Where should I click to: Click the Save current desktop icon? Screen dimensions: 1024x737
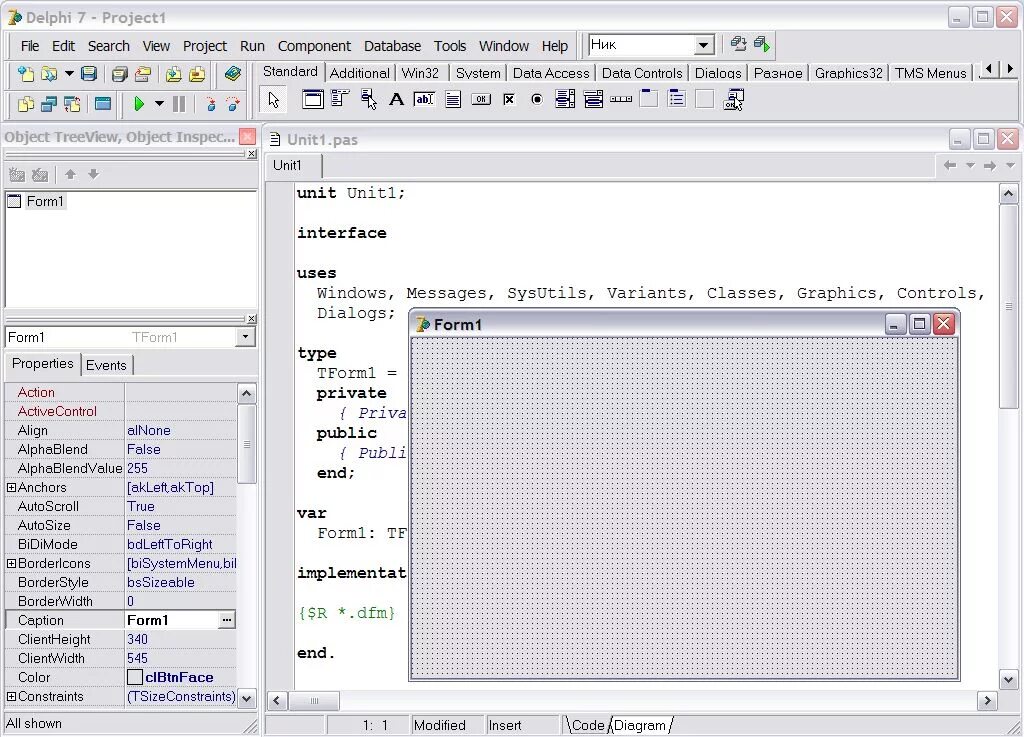(x=739, y=44)
